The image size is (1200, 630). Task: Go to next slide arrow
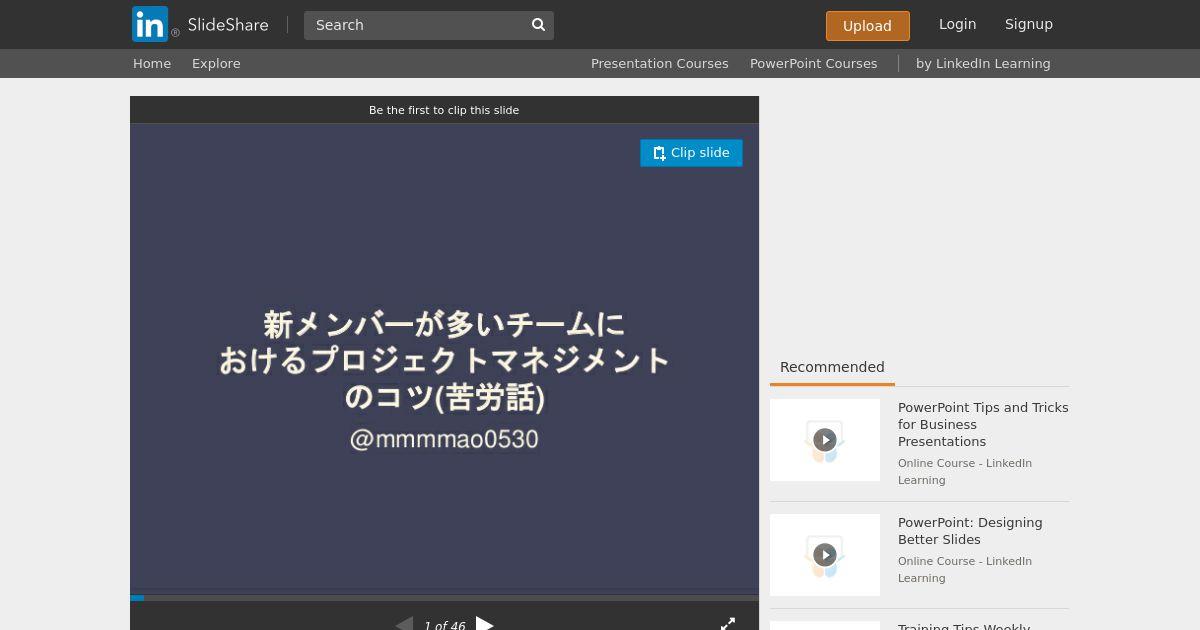tap(485, 624)
